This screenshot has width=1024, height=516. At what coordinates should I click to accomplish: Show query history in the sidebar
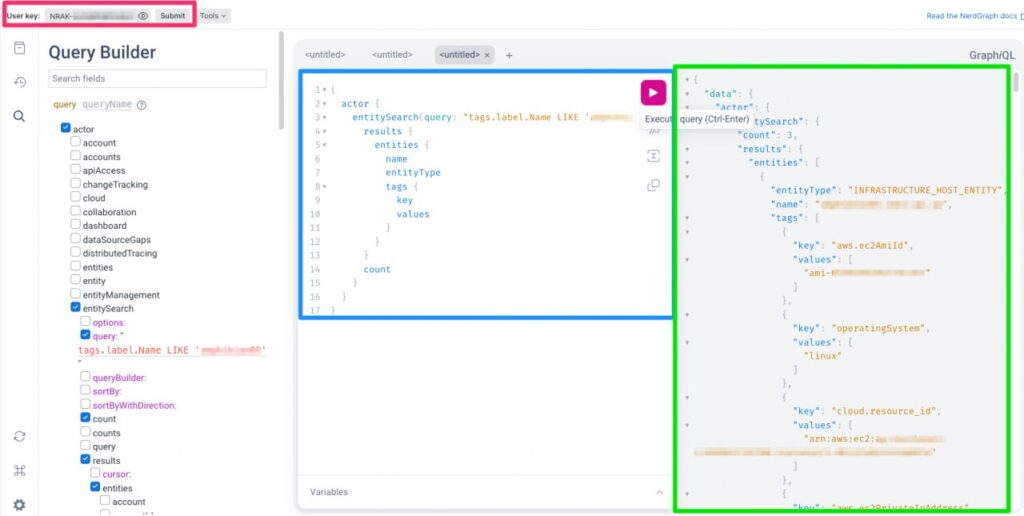tap(19, 82)
